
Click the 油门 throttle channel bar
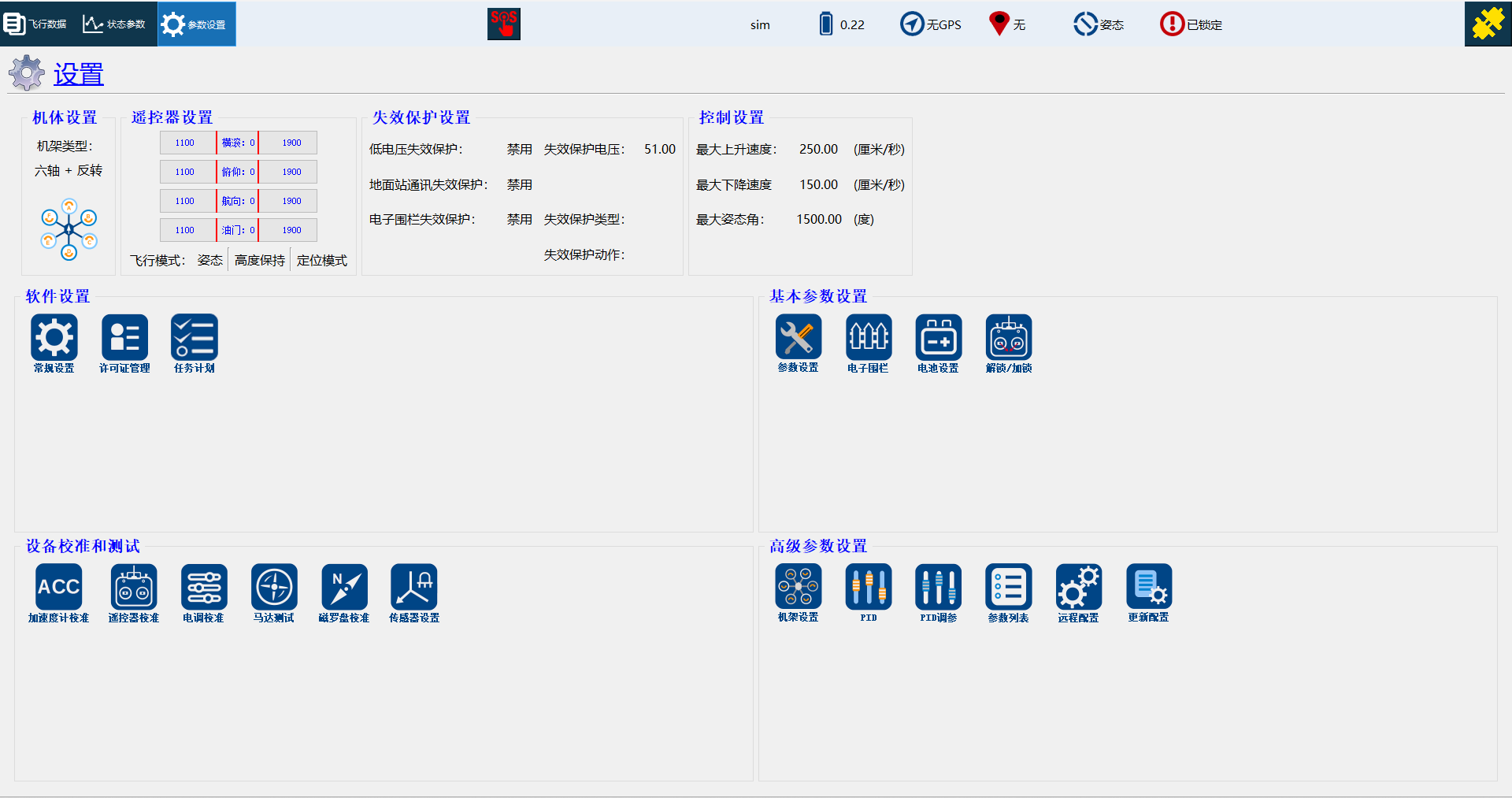239,230
